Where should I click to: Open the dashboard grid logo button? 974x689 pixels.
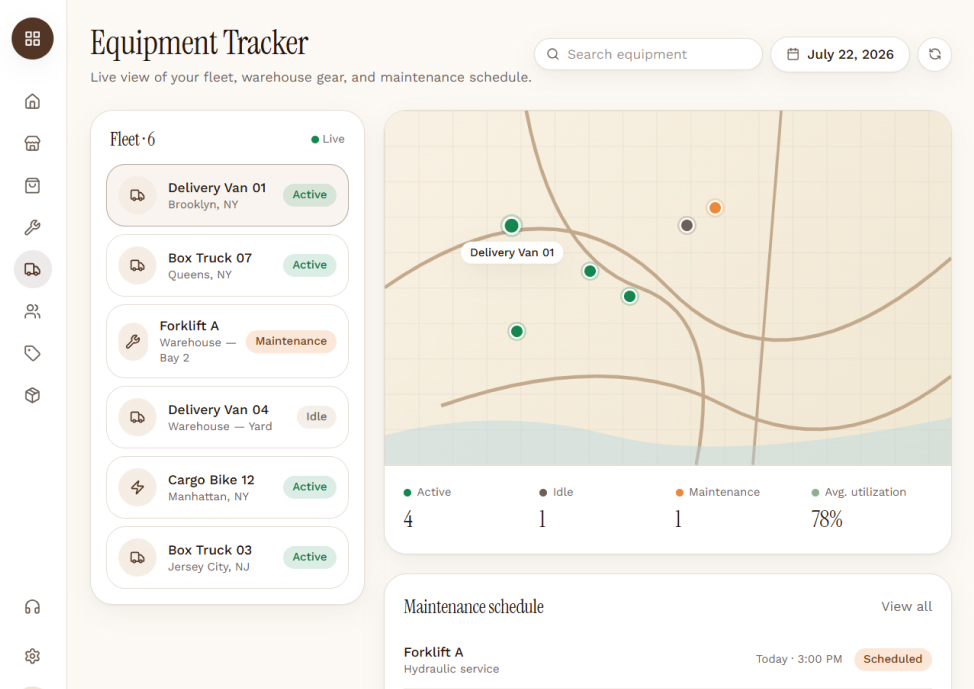pos(32,39)
